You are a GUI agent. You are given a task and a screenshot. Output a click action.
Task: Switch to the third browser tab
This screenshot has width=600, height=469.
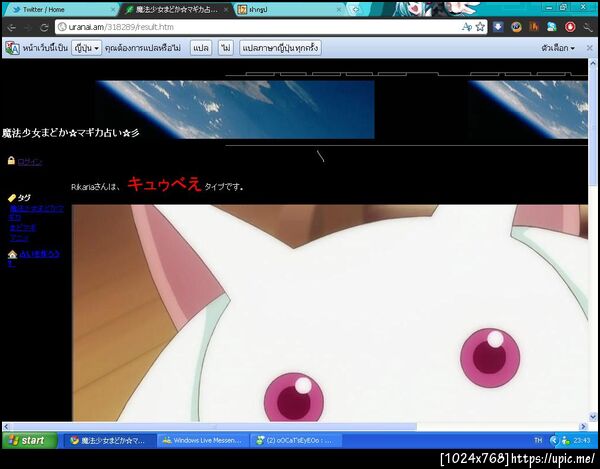pos(289,10)
